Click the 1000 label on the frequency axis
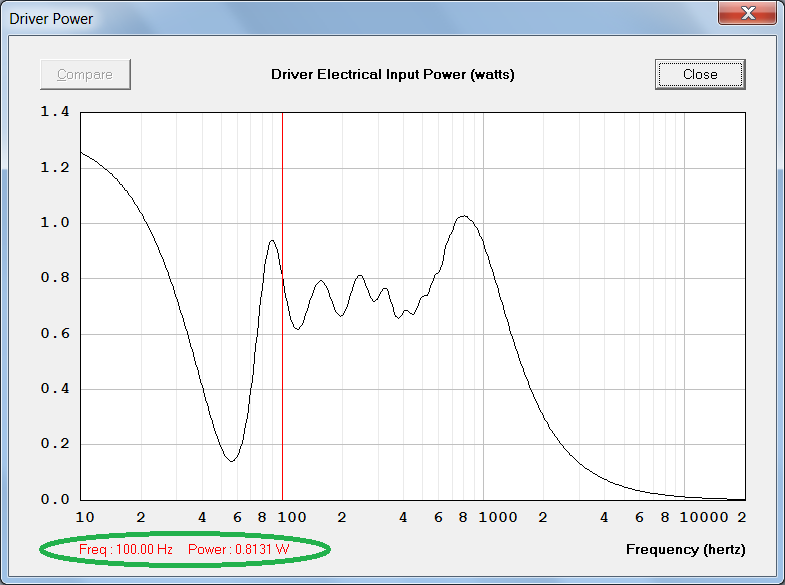Image resolution: width=785 pixels, height=585 pixels. click(x=498, y=517)
